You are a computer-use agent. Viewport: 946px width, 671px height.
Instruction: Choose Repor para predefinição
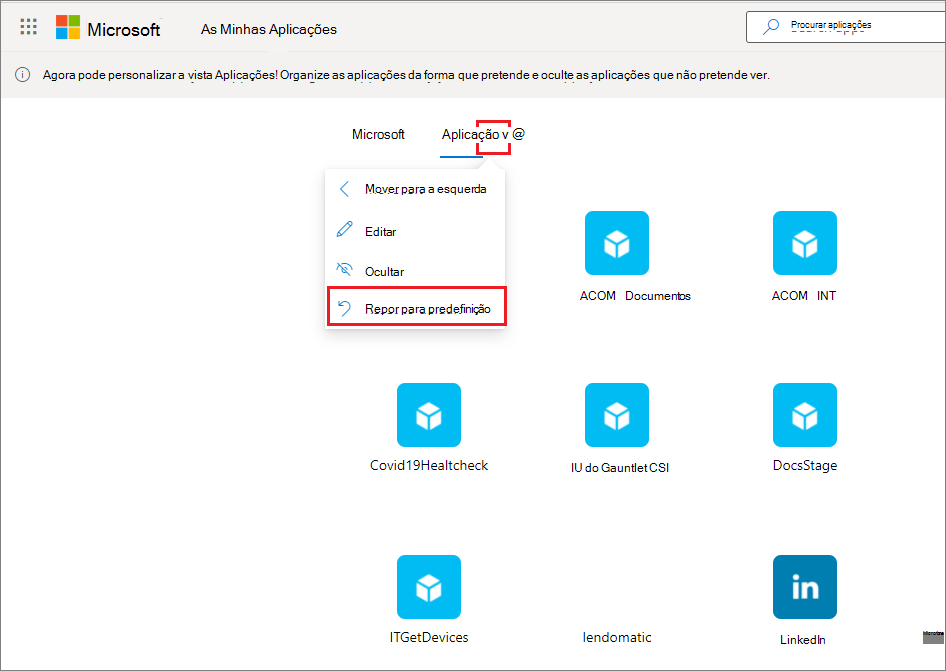416,307
